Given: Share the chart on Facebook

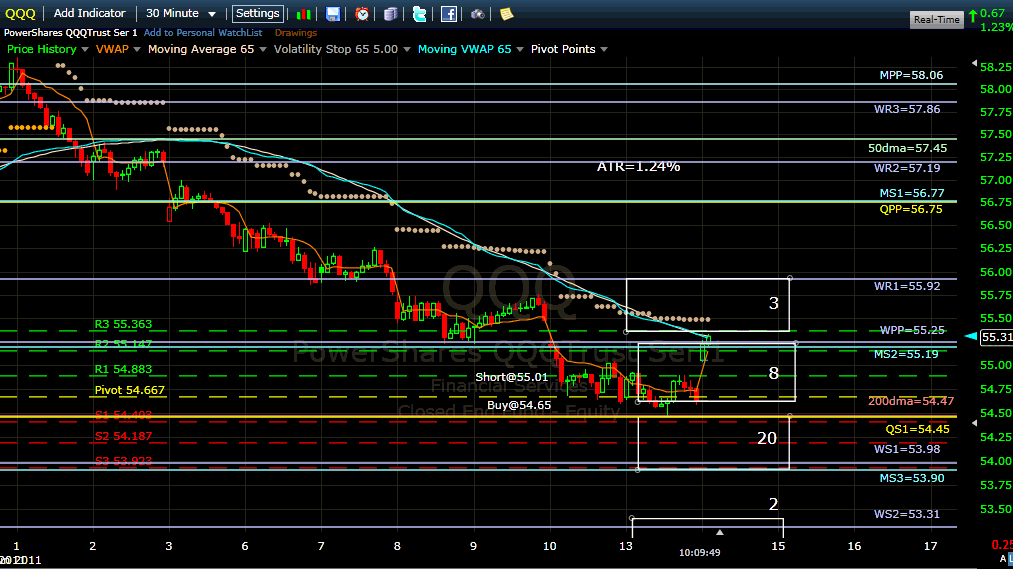Looking at the screenshot, I should point(449,14).
